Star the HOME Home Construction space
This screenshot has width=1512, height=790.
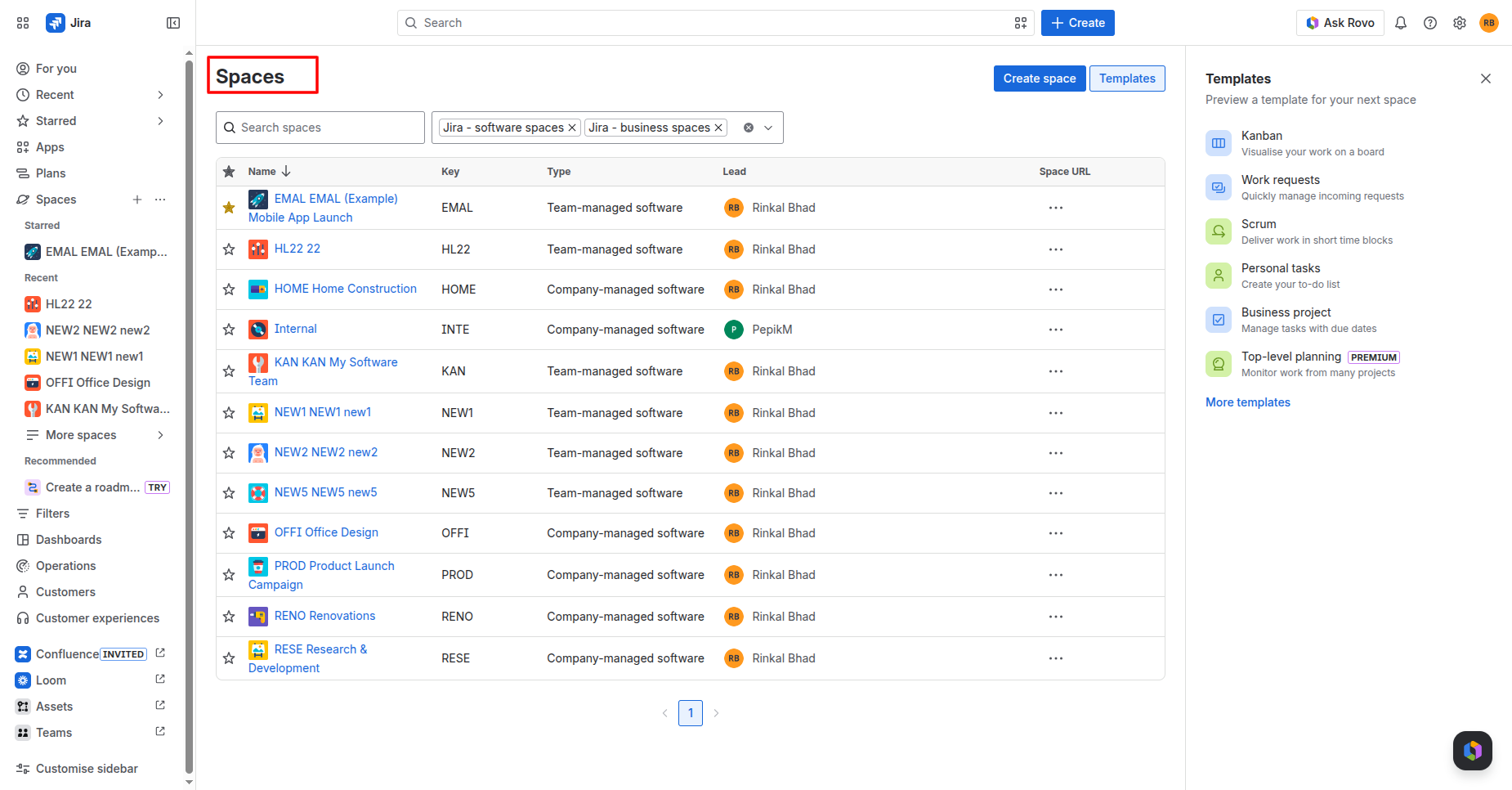point(229,290)
